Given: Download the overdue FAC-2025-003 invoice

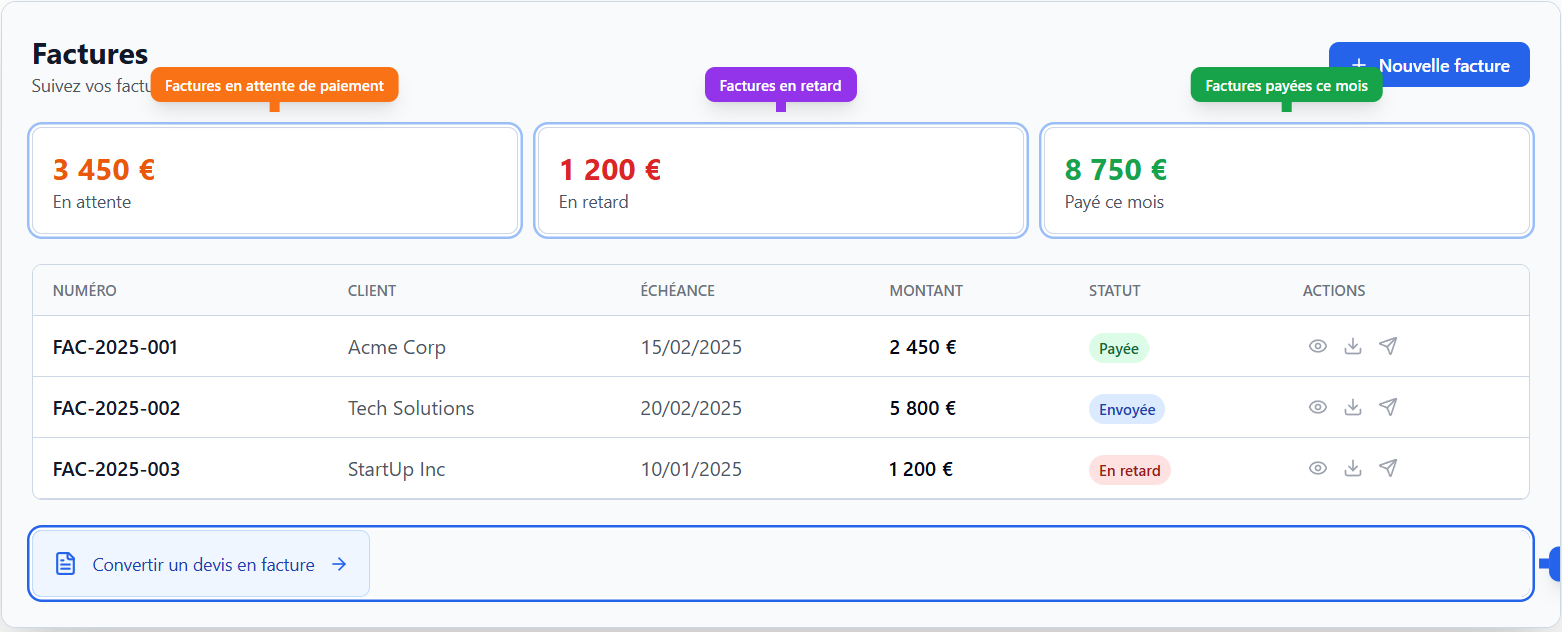Looking at the screenshot, I should pos(1353,468).
